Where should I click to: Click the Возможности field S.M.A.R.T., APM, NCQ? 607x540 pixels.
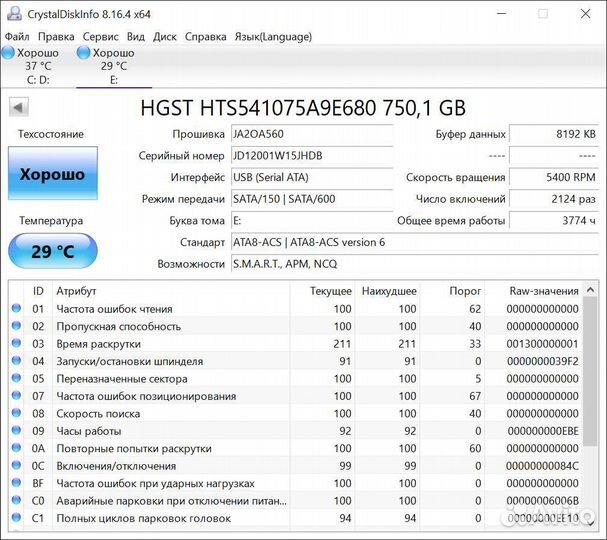[415, 264]
